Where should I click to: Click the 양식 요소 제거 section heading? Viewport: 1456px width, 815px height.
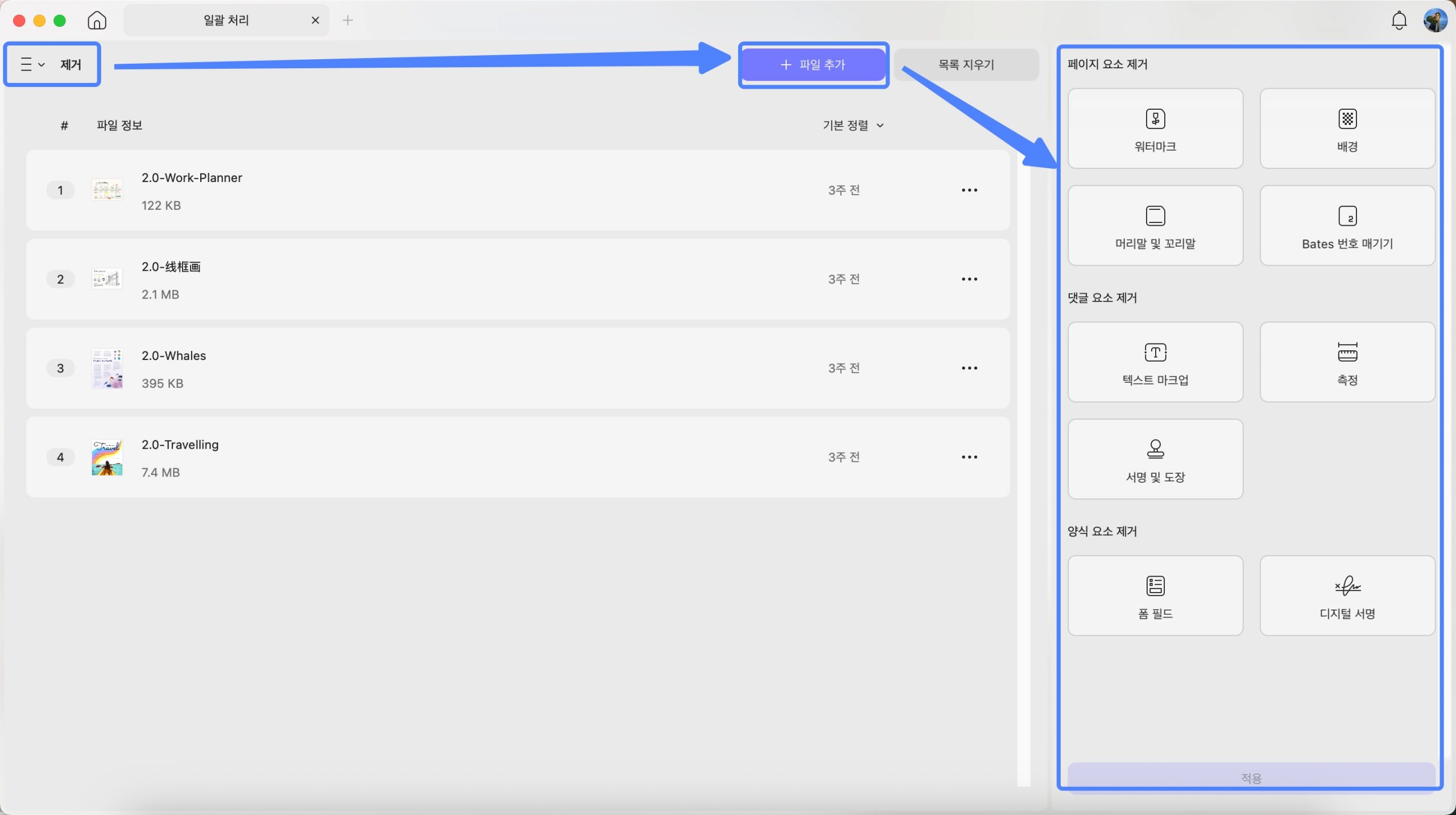[1102, 531]
